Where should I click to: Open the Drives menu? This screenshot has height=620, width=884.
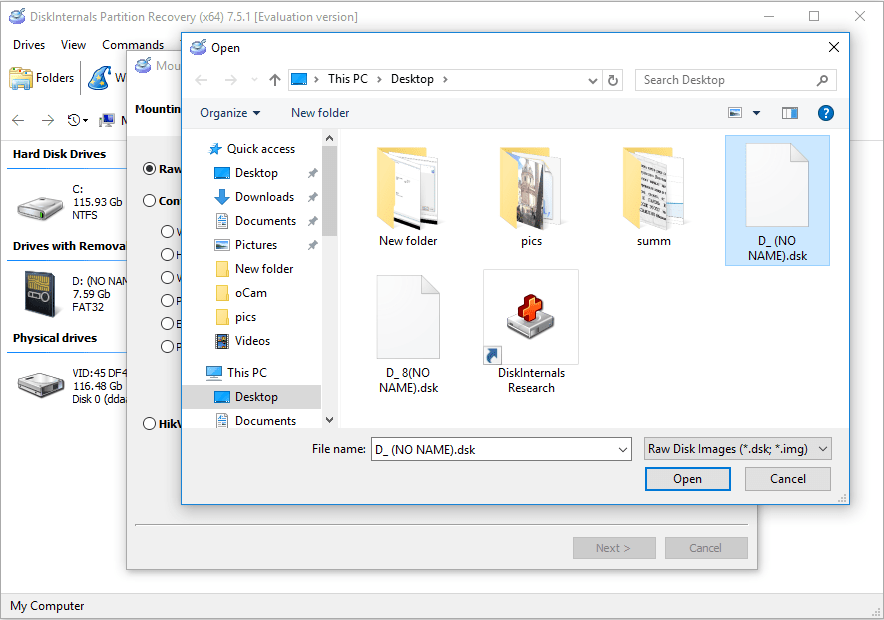pyautogui.click(x=29, y=45)
